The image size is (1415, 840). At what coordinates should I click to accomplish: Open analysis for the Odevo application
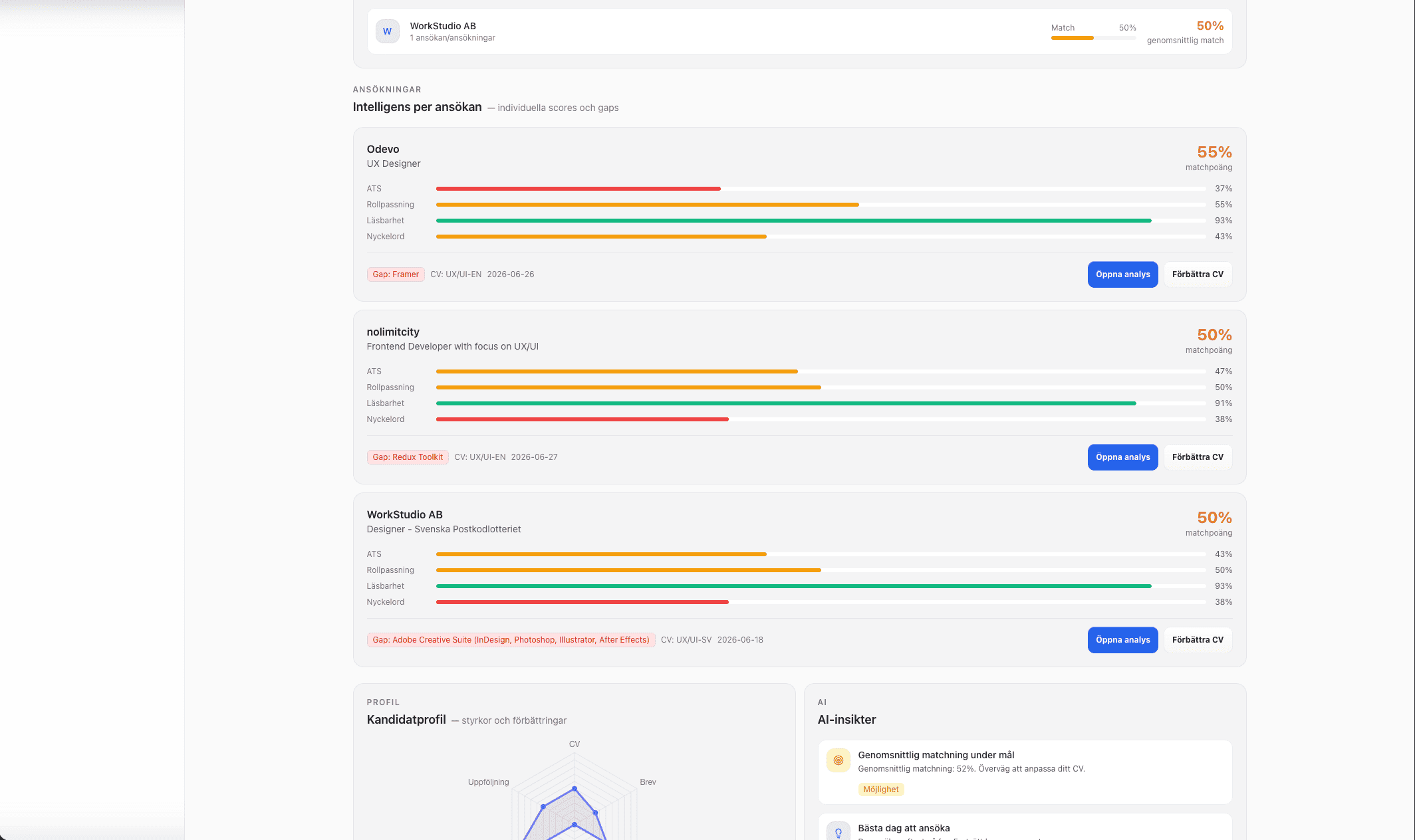(x=1122, y=274)
